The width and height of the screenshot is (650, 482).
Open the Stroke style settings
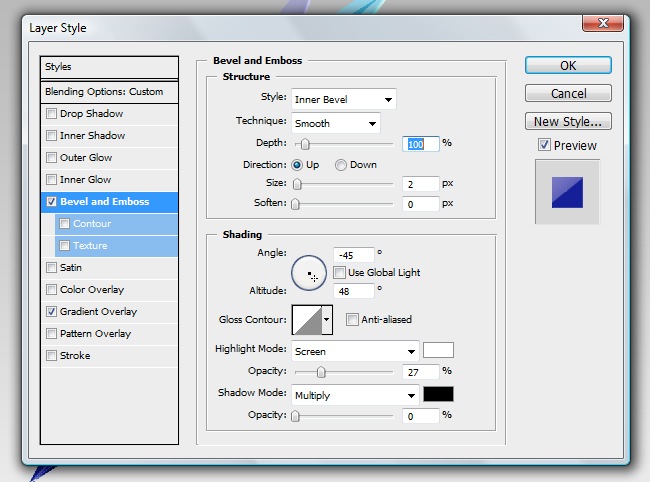(75, 356)
